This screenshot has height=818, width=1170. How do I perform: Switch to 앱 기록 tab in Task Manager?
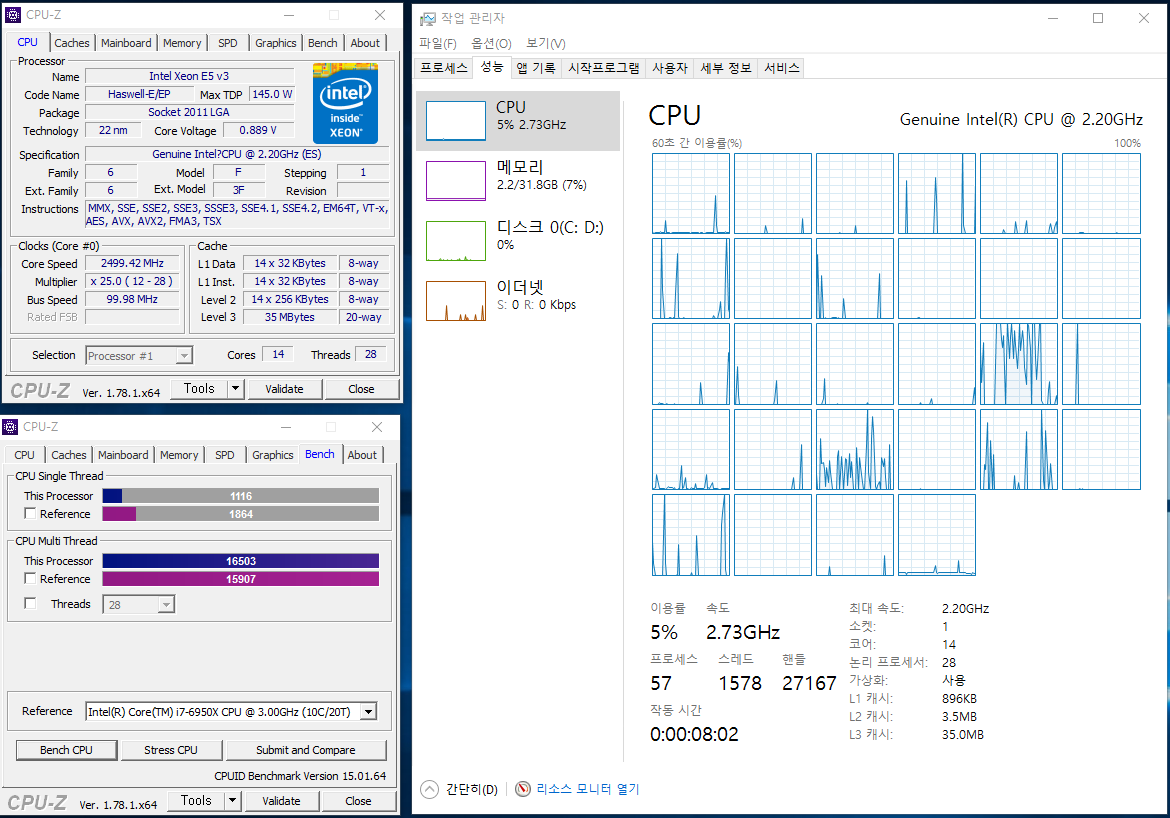(x=536, y=68)
